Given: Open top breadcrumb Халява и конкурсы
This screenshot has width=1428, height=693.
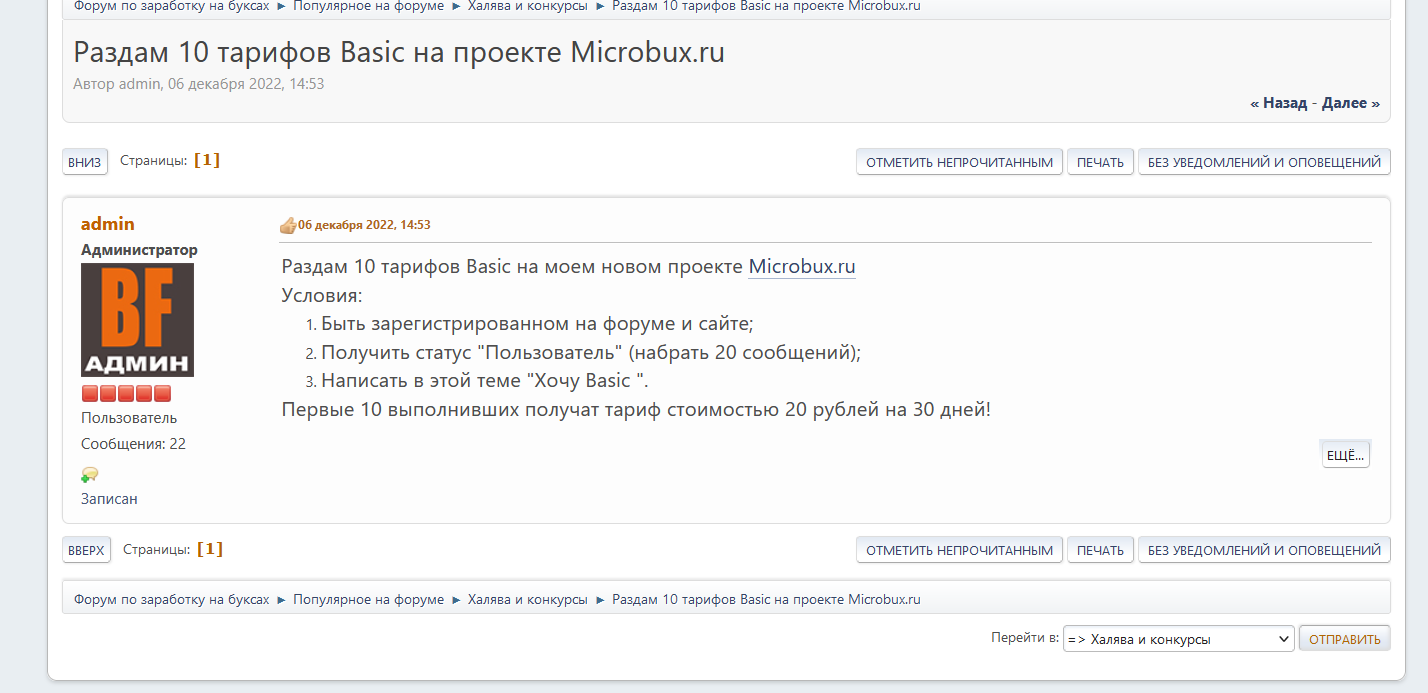Looking at the screenshot, I should pyautogui.click(x=528, y=6).
